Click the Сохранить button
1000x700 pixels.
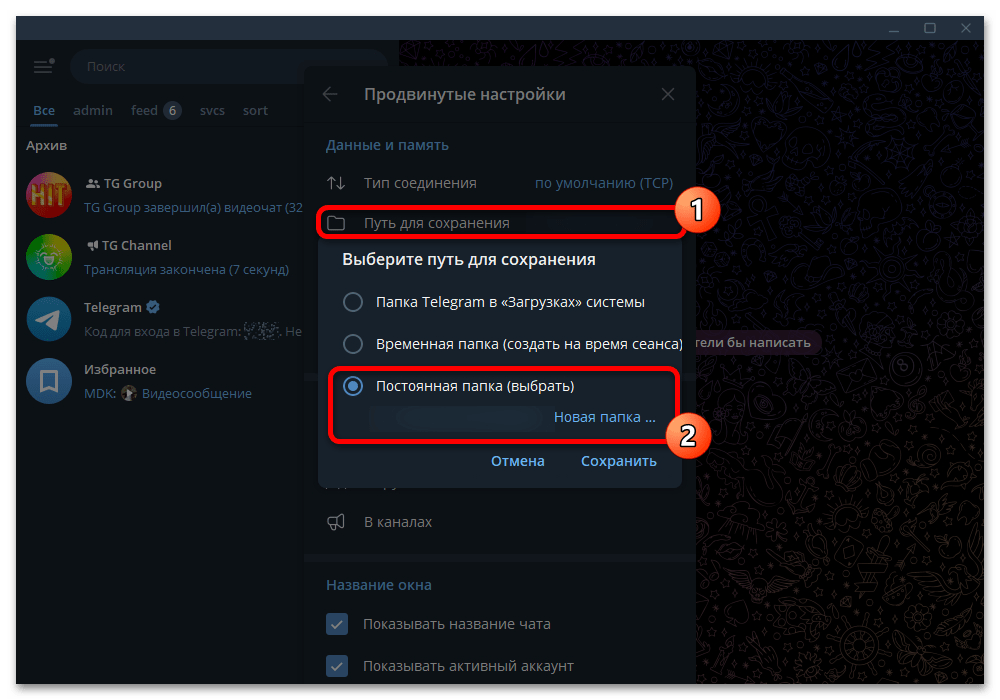pos(619,461)
